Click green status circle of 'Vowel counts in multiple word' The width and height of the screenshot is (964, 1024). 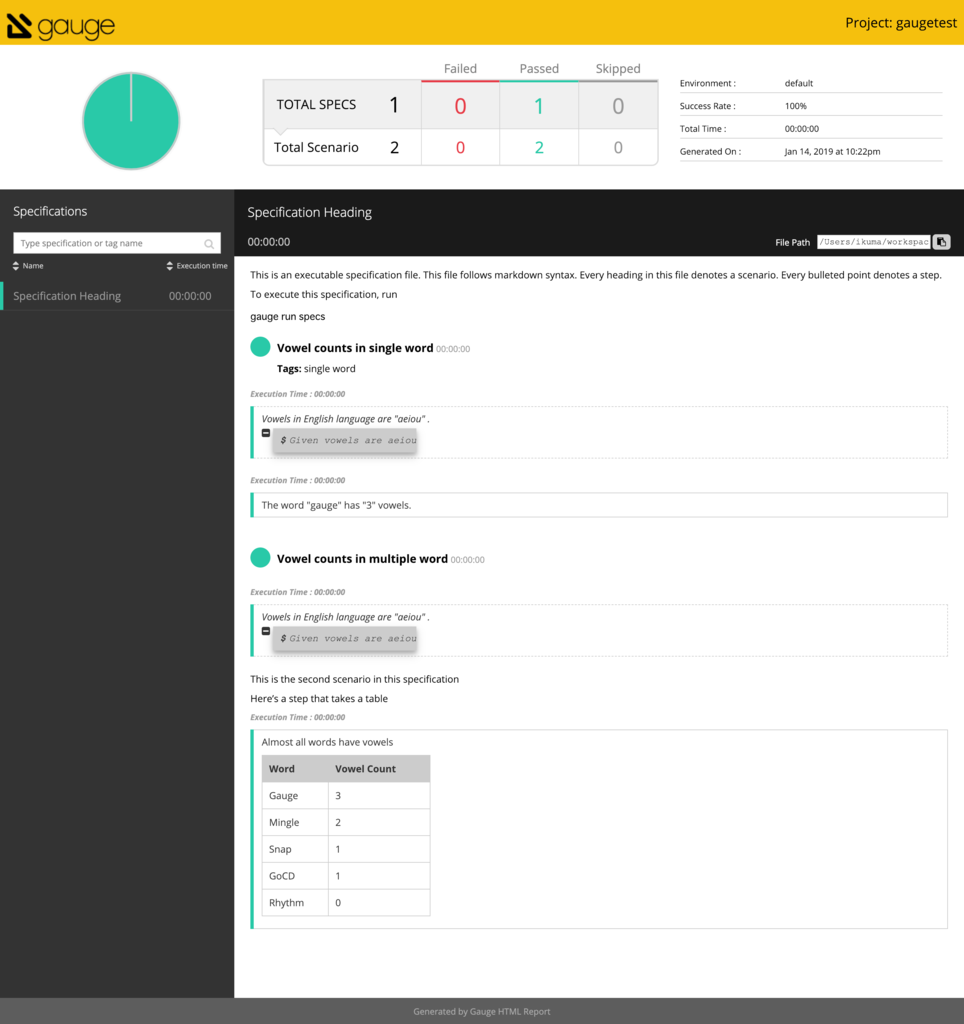pyautogui.click(x=260, y=558)
